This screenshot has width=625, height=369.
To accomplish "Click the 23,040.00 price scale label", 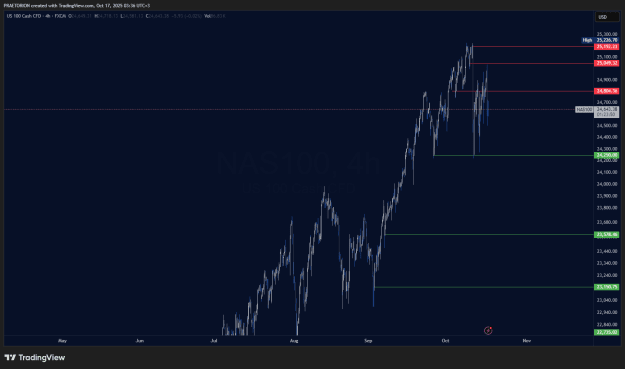I will (607, 300).
